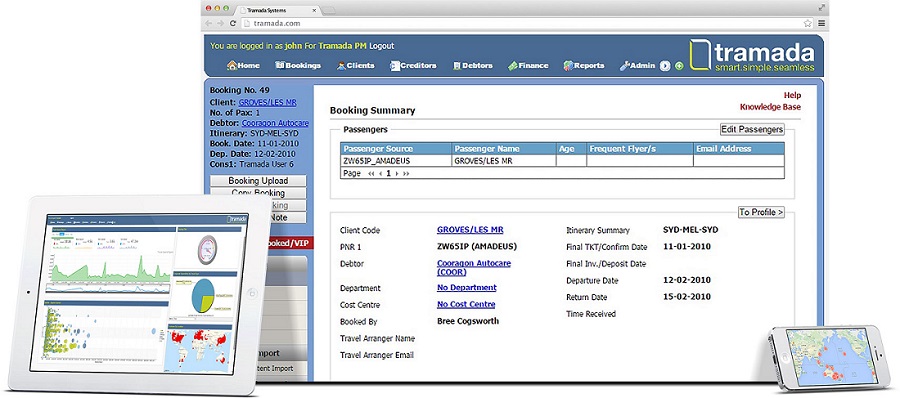Click the To Profile button
Viewport: 900px width, 398px height.
[x=761, y=212]
